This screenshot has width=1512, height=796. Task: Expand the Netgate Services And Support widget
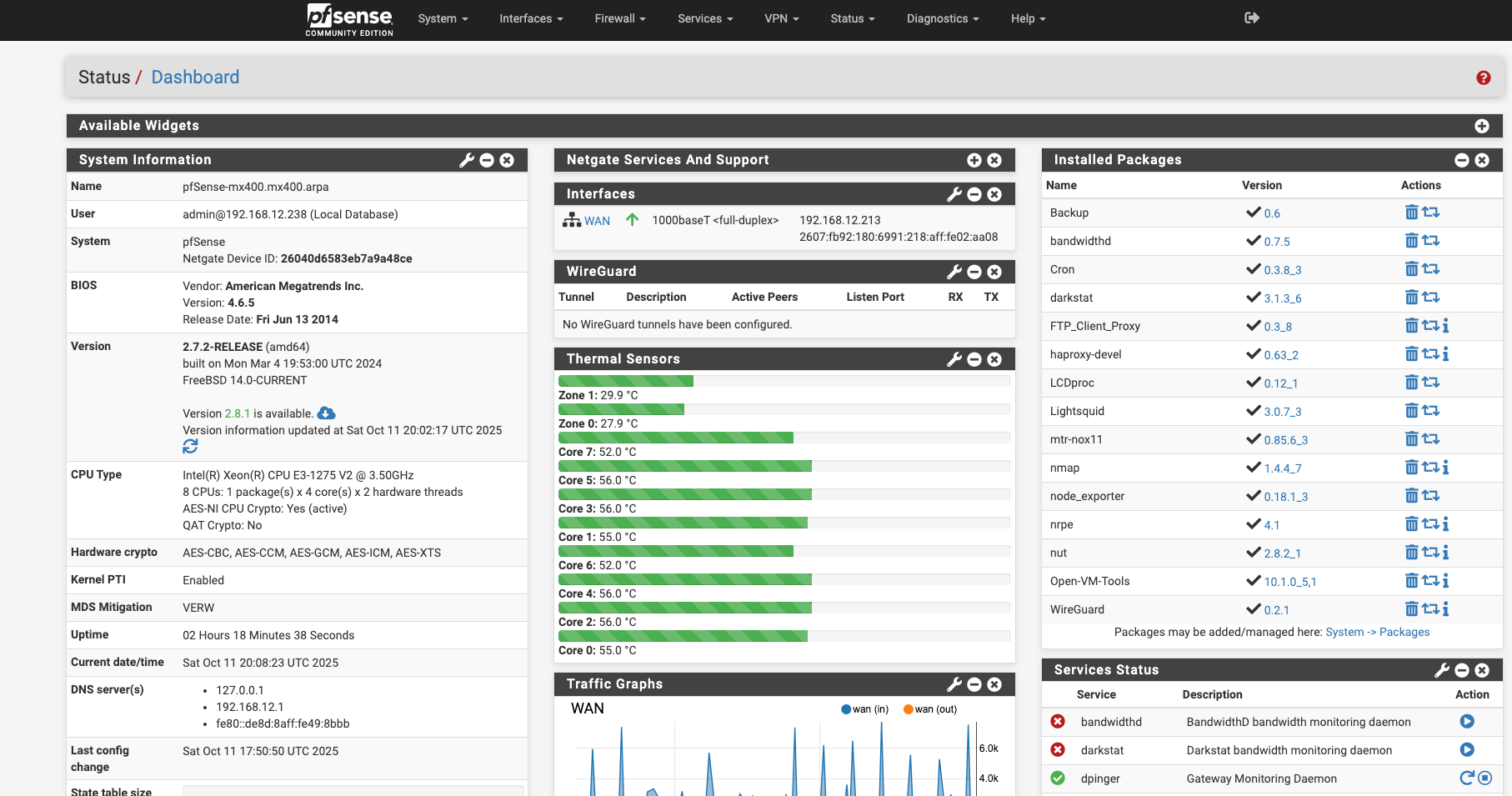click(x=974, y=160)
